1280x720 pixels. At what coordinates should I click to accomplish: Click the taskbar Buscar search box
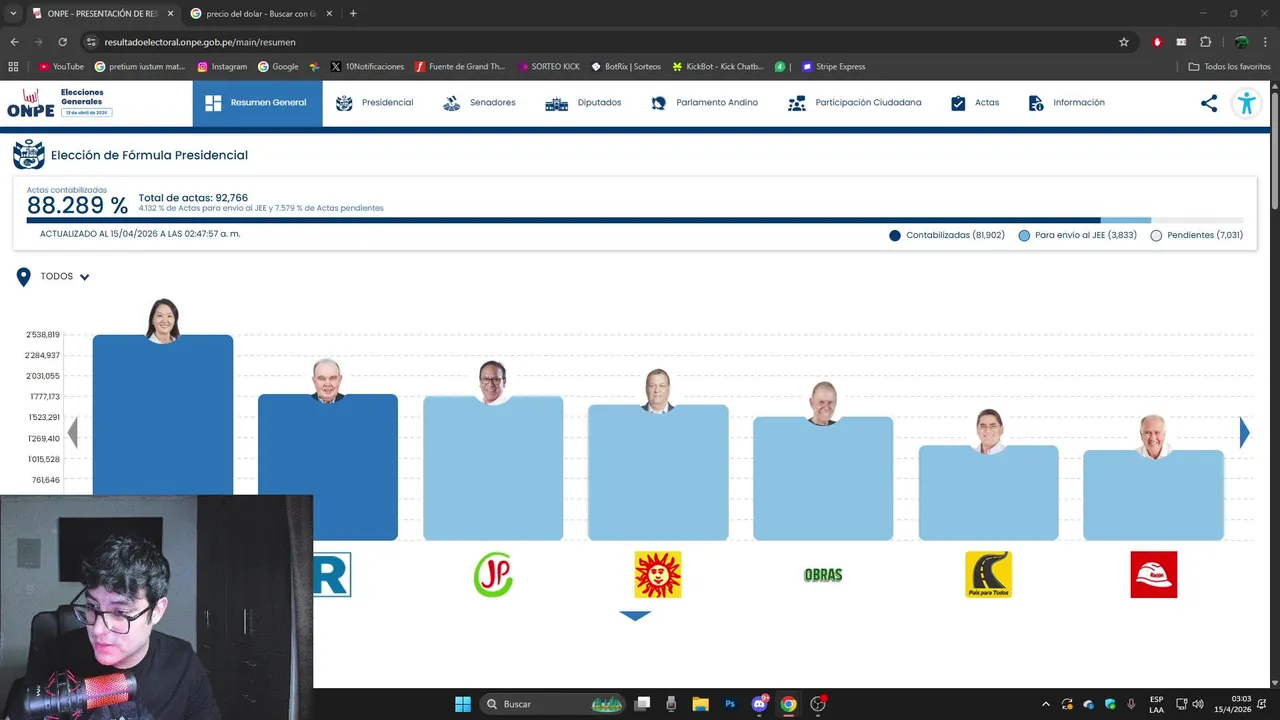pos(552,704)
